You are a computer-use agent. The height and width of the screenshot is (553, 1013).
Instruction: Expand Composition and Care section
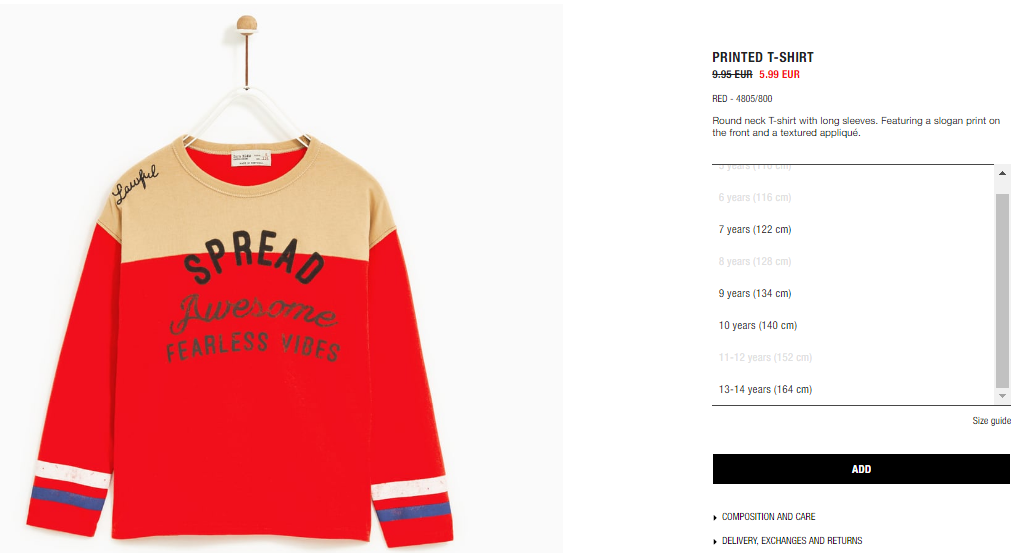tap(768, 517)
